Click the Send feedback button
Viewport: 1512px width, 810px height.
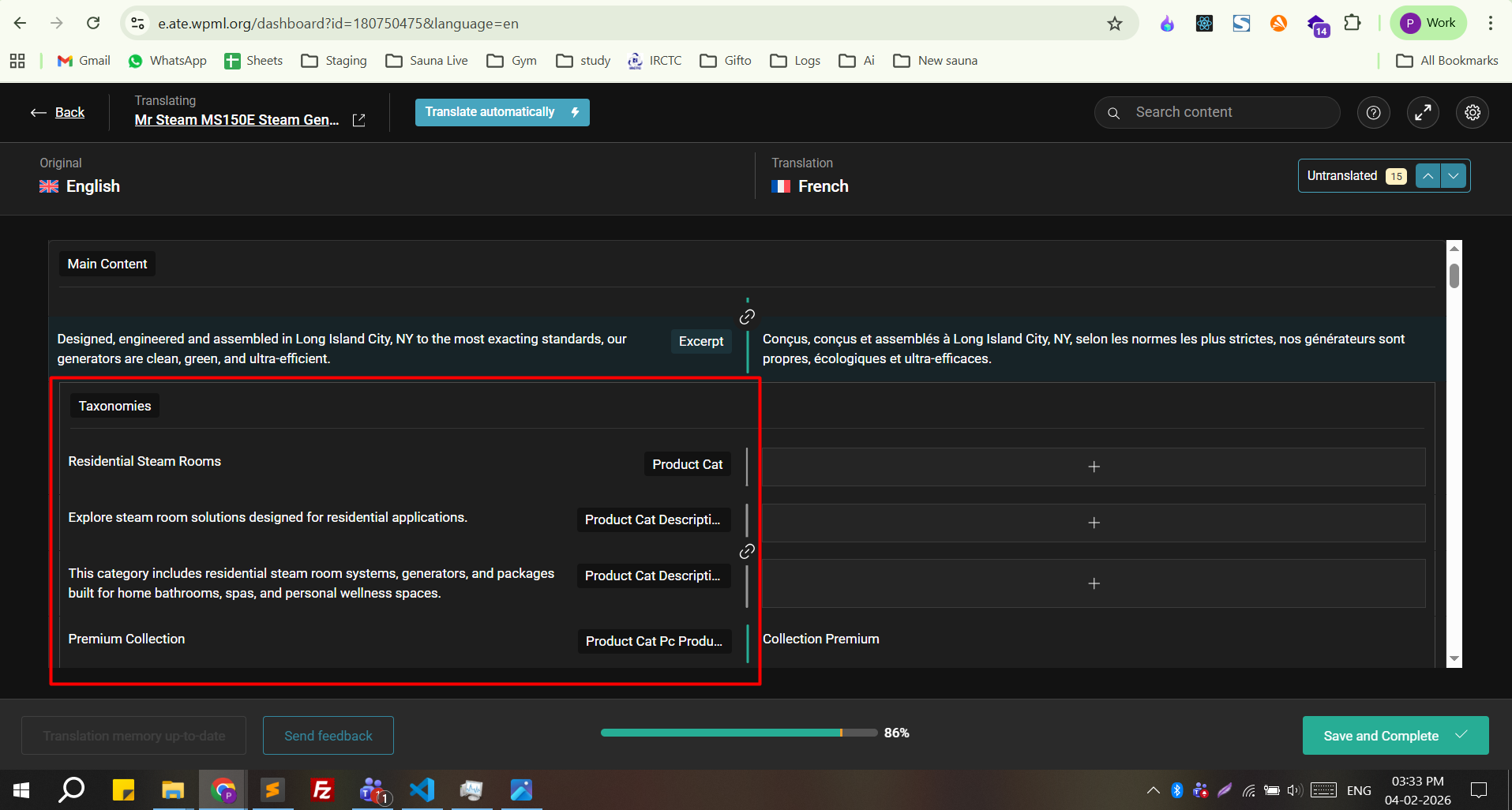tap(328, 736)
